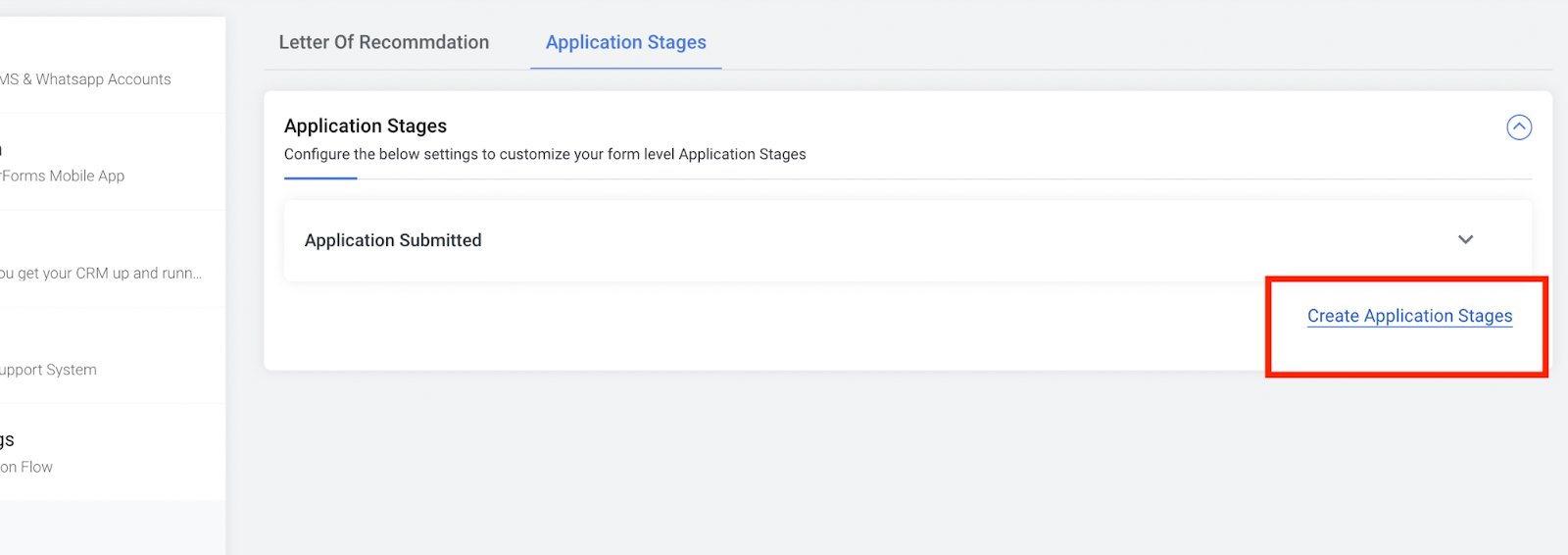The image size is (1568, 555).
Task: Click the blank grey area beneath the stages card
Action: [x=882, y=461]
